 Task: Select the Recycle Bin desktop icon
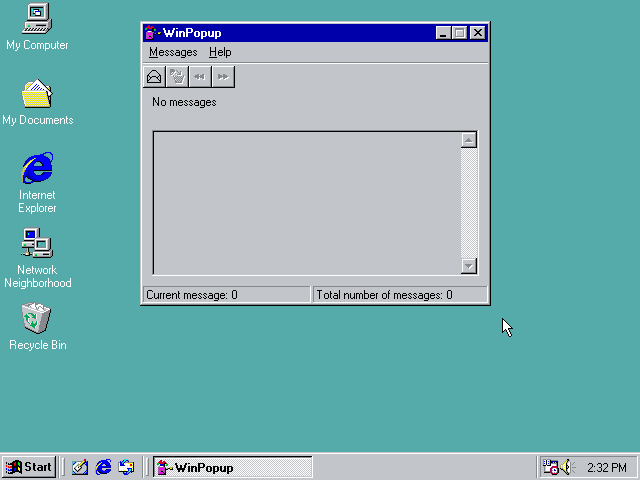click(37, 327)
